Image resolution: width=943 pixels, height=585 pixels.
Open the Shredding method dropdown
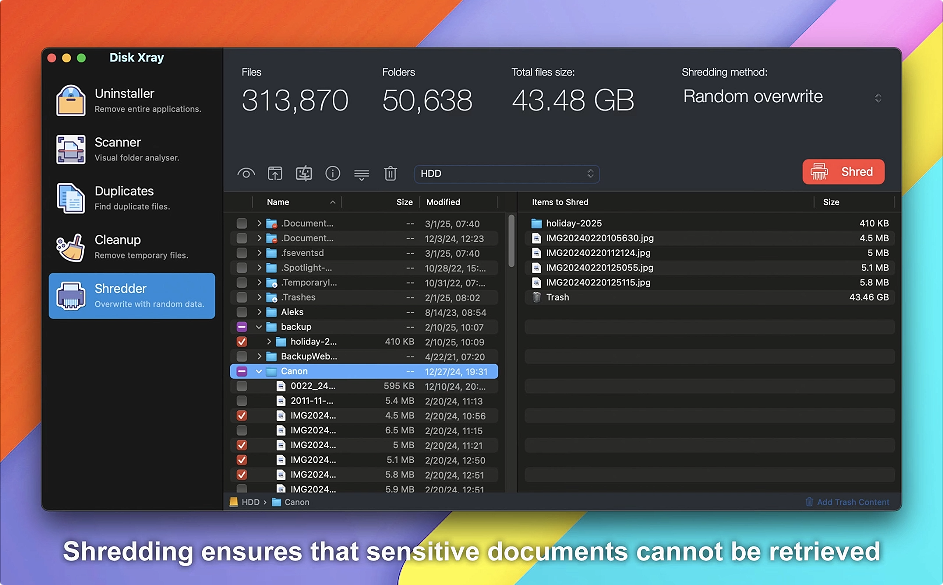point(782,97)
